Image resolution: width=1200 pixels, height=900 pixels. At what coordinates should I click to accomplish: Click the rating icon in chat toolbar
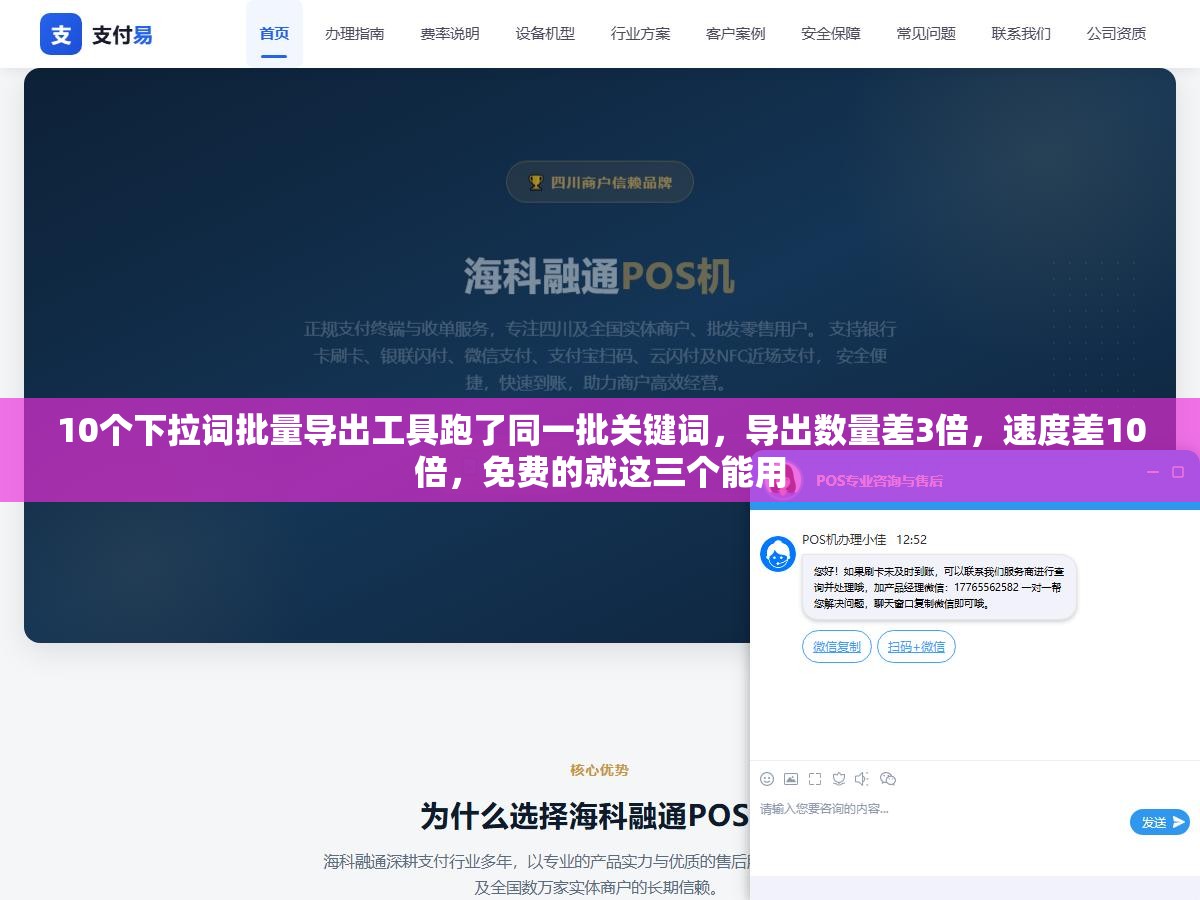839,779
